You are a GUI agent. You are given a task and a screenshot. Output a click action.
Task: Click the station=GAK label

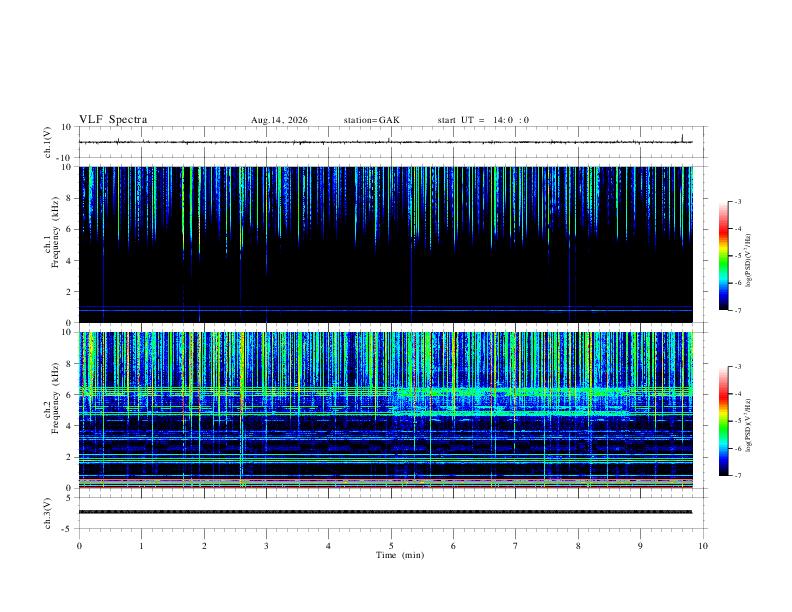pos(371,120)
